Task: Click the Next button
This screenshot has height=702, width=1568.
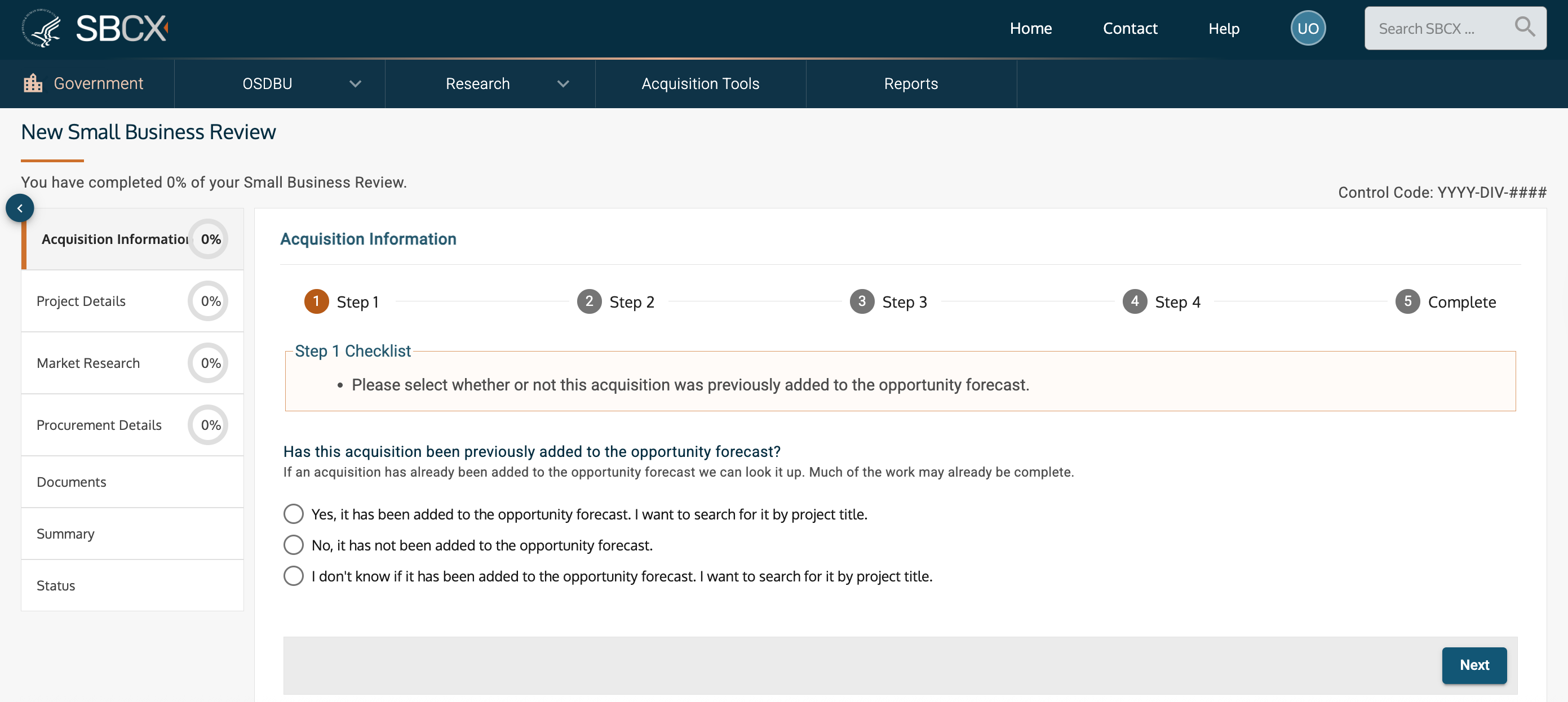Action: point(1474,665)
